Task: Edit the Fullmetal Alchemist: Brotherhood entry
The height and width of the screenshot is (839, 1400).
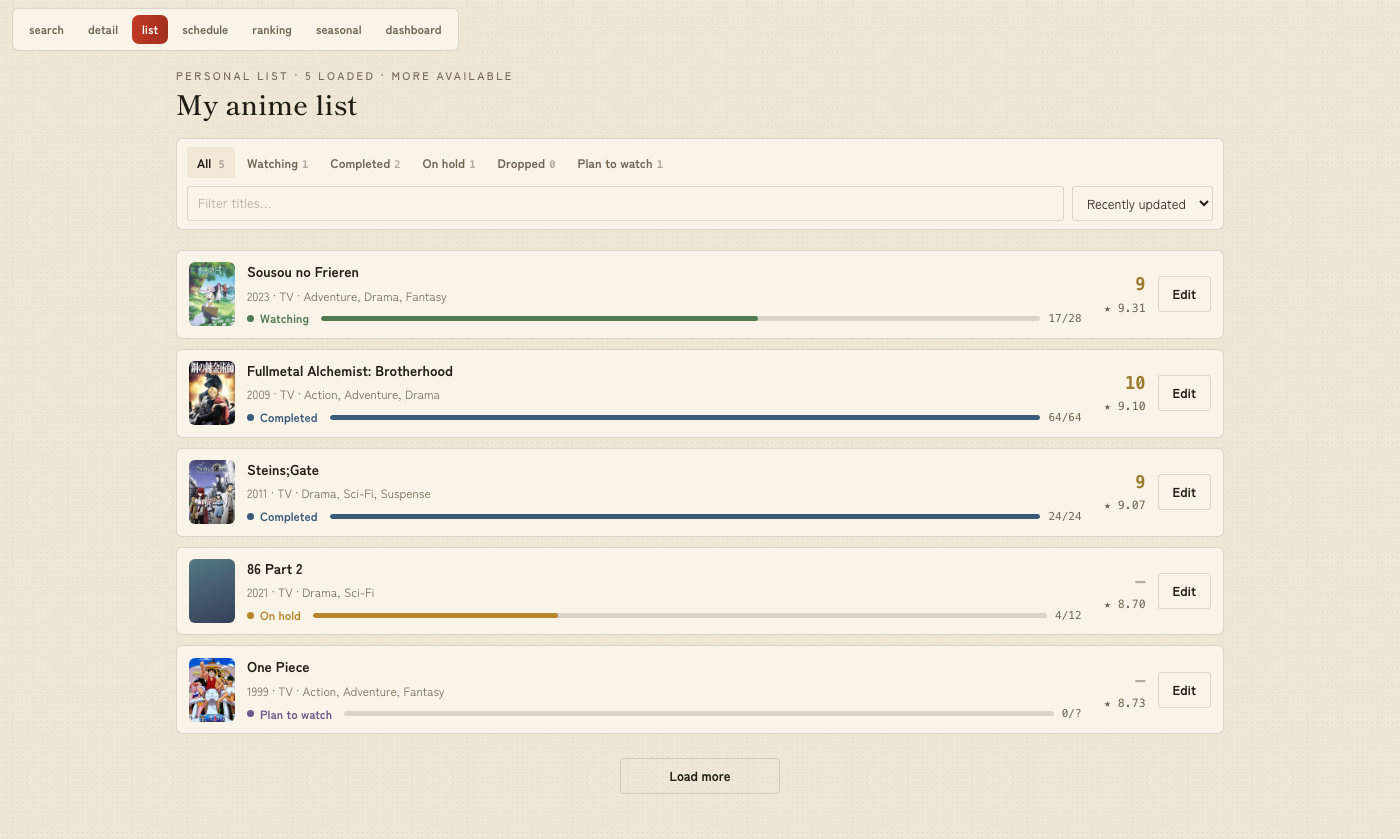Action: (x=1184, y=393)
